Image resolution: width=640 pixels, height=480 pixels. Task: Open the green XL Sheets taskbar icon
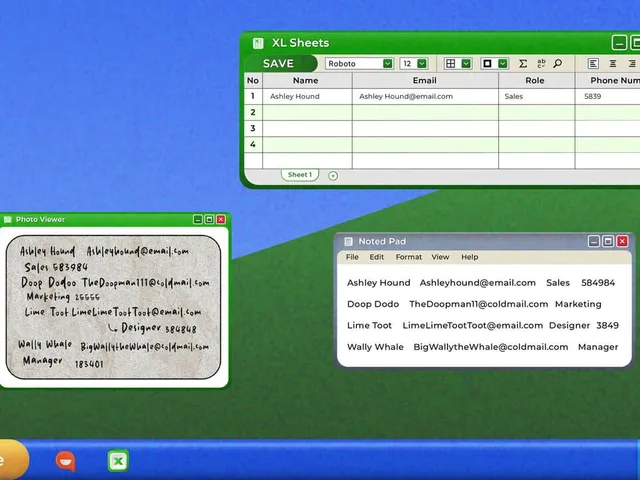pos(118,461)
